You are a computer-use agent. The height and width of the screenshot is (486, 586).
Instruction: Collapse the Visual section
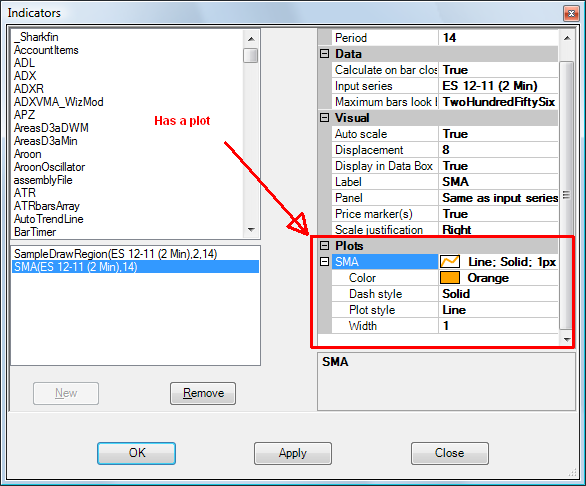coord(324,118)
